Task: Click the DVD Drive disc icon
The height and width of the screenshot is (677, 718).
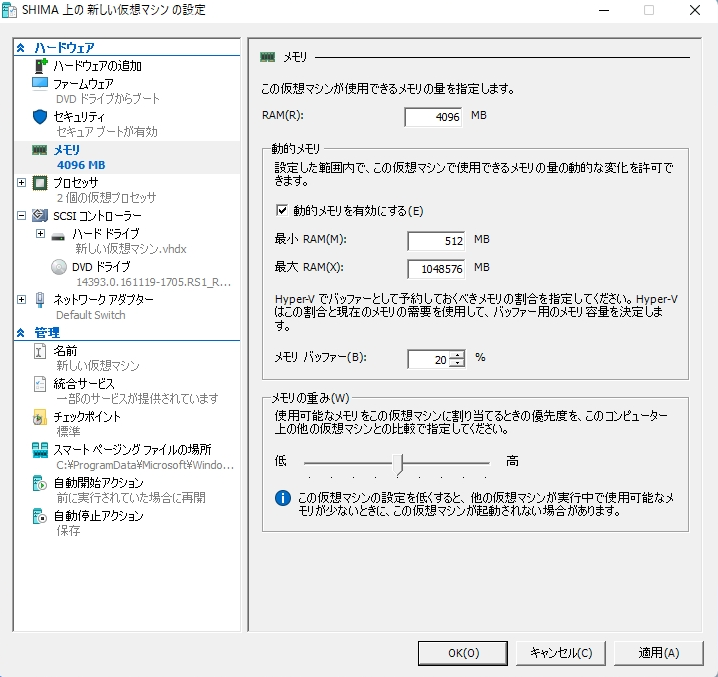Action: (x=59, y=267)
